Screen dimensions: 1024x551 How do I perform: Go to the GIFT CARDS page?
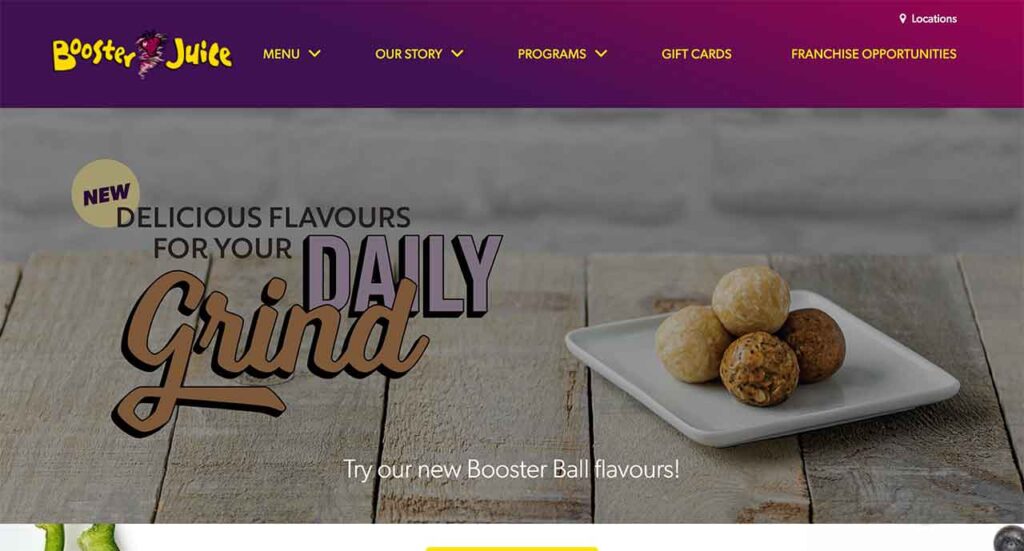click(x=696, y=54)
